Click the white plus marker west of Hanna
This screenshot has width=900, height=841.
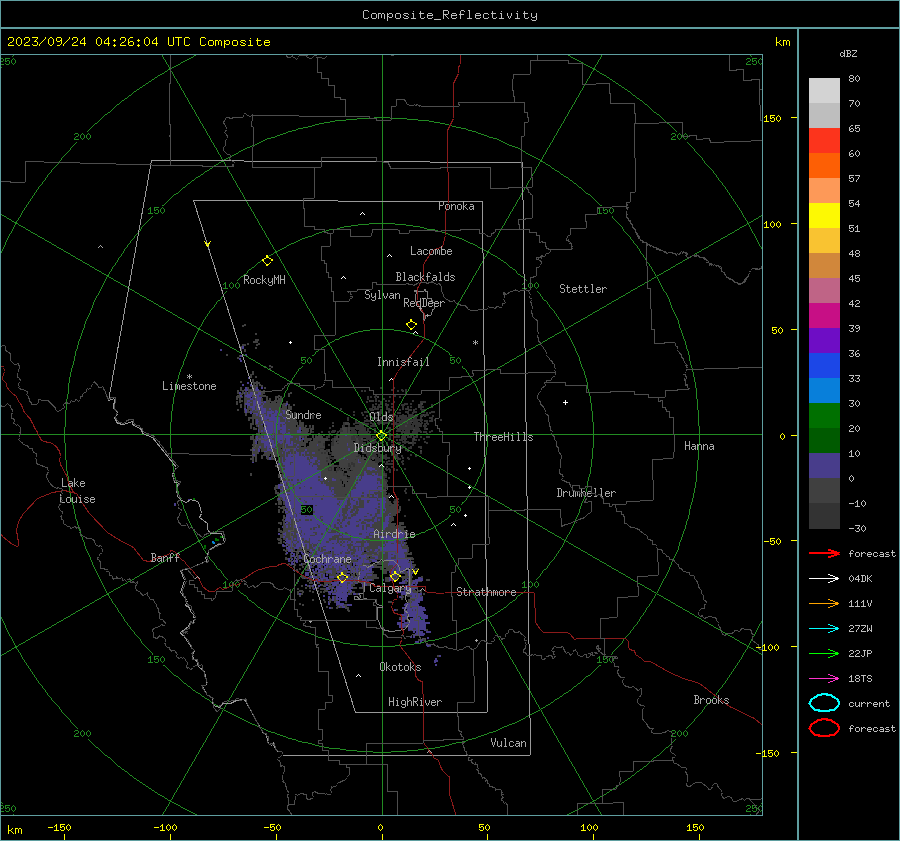click(565, 402)
